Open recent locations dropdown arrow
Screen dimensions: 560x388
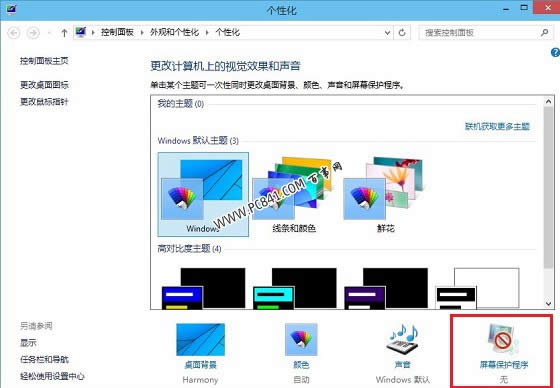[49, 33]
